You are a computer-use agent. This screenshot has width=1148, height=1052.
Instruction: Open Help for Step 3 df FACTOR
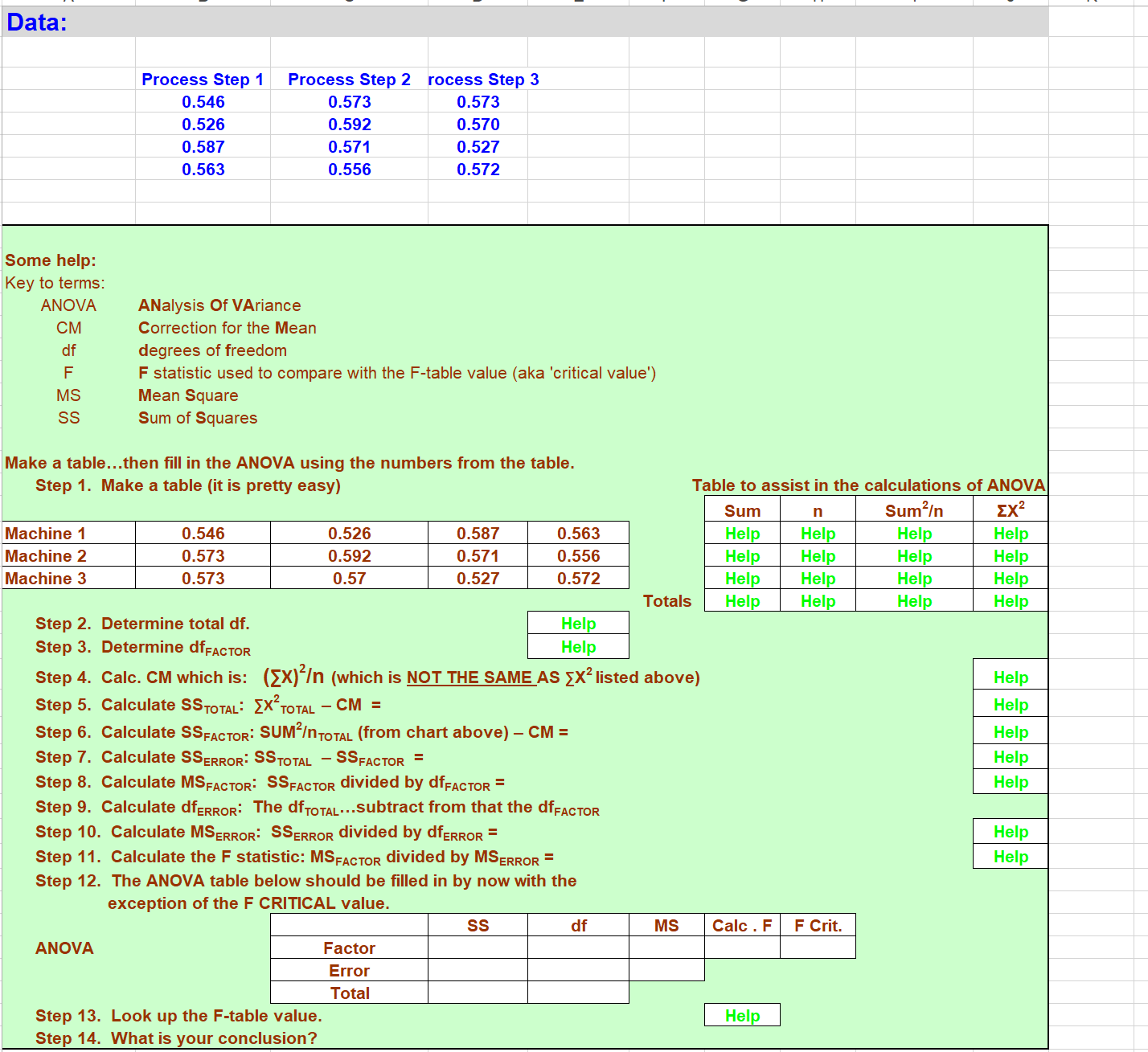pyautogui.click(x=578, y=646)
